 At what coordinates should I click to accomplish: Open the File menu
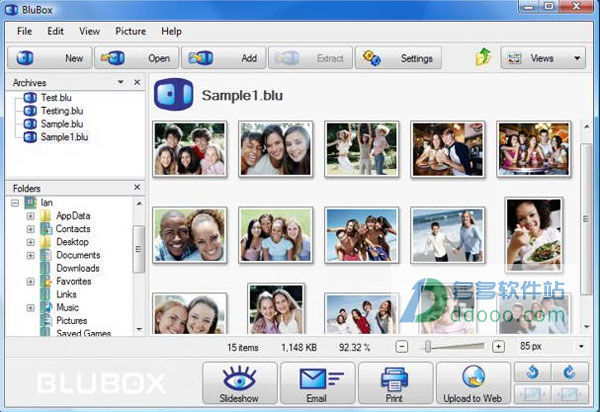[x=24, y=31]
